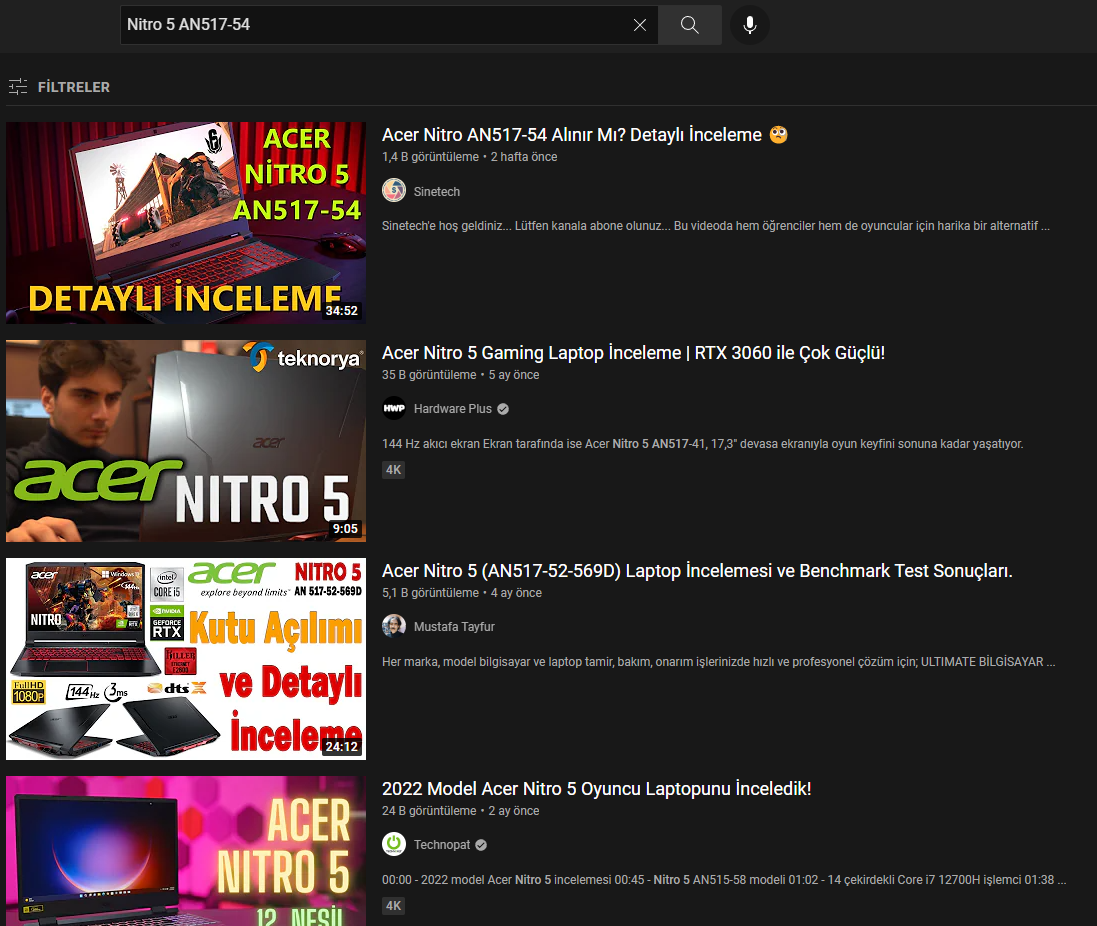
Task: Click the verified badge next to Technopat
Action: tap(481, 845)
